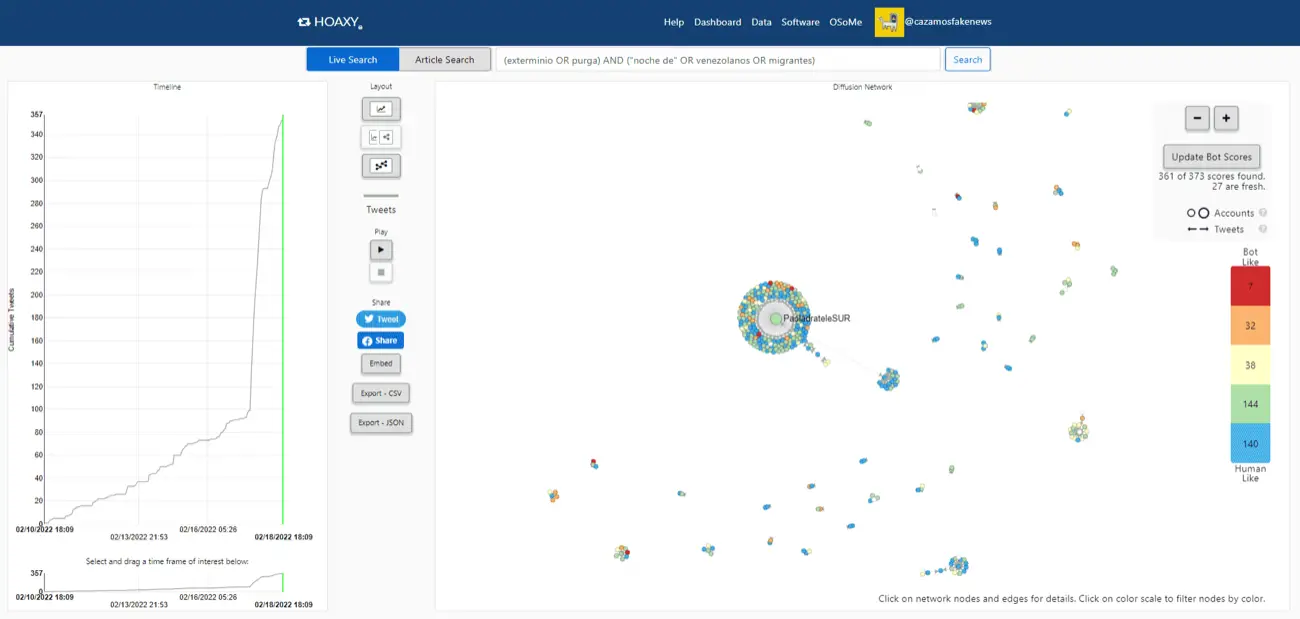The height and width of the screenshot is (619, 1300).
Task: Switch to Live Search mode
Action: (x=352, y=60)
